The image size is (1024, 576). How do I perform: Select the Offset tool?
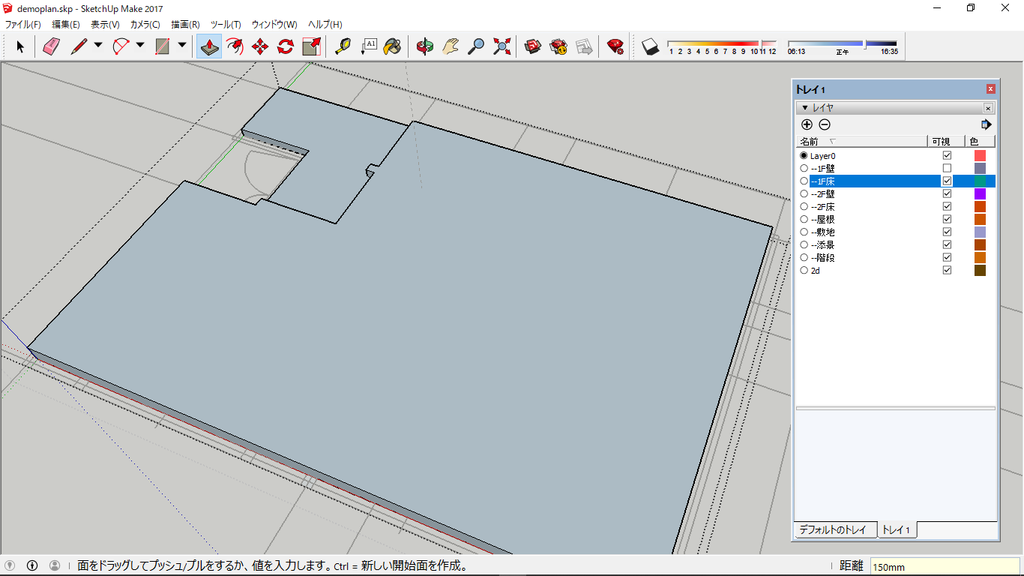point(234,46)
